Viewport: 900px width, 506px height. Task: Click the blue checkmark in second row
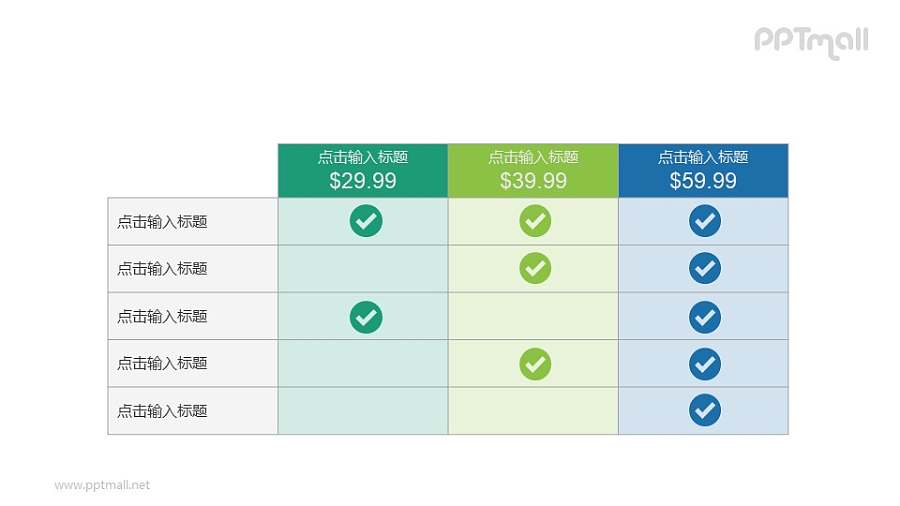(x=705, y=268)
